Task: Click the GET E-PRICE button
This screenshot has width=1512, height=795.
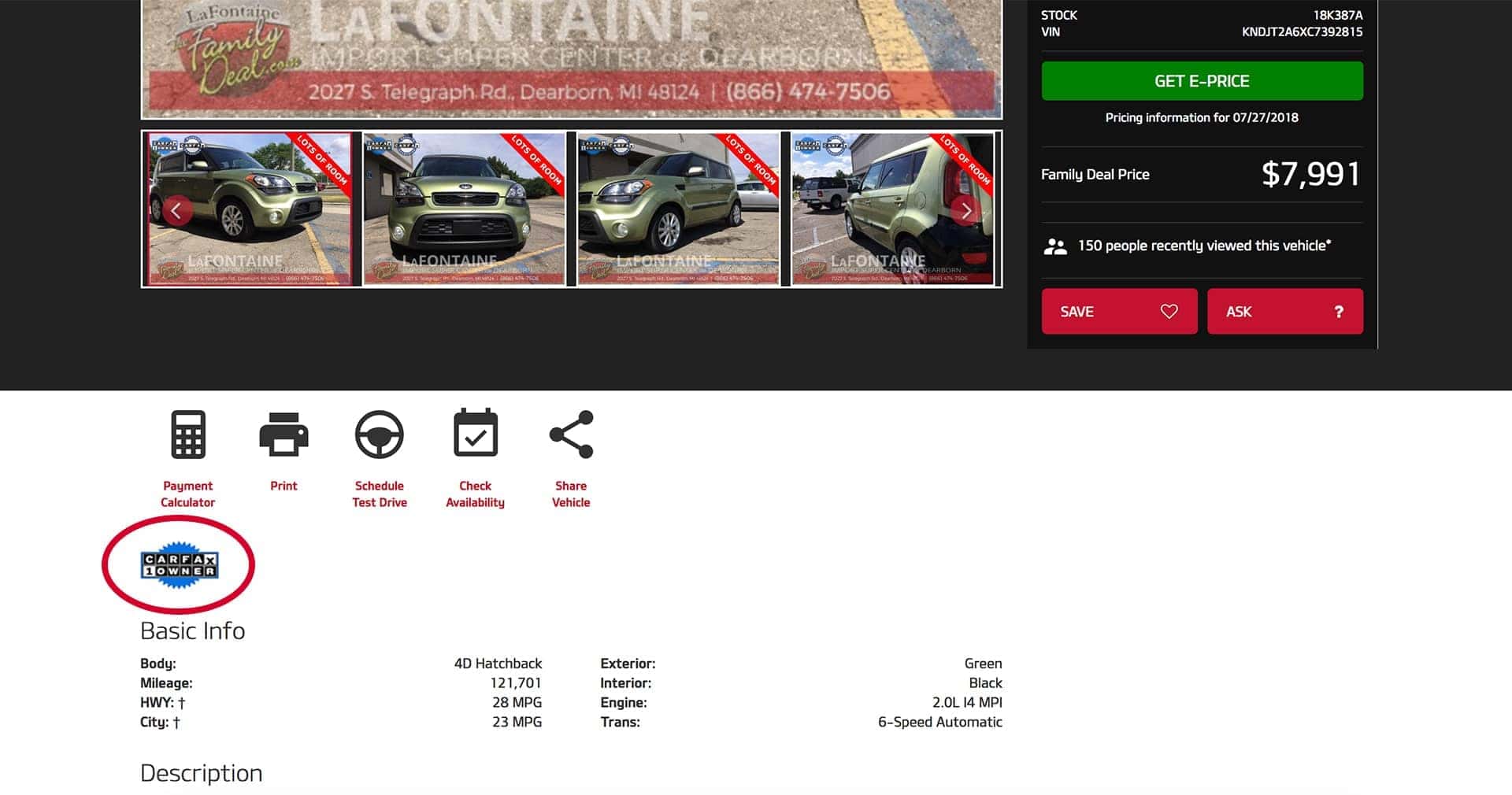Action: click(x=1202, y=81)
